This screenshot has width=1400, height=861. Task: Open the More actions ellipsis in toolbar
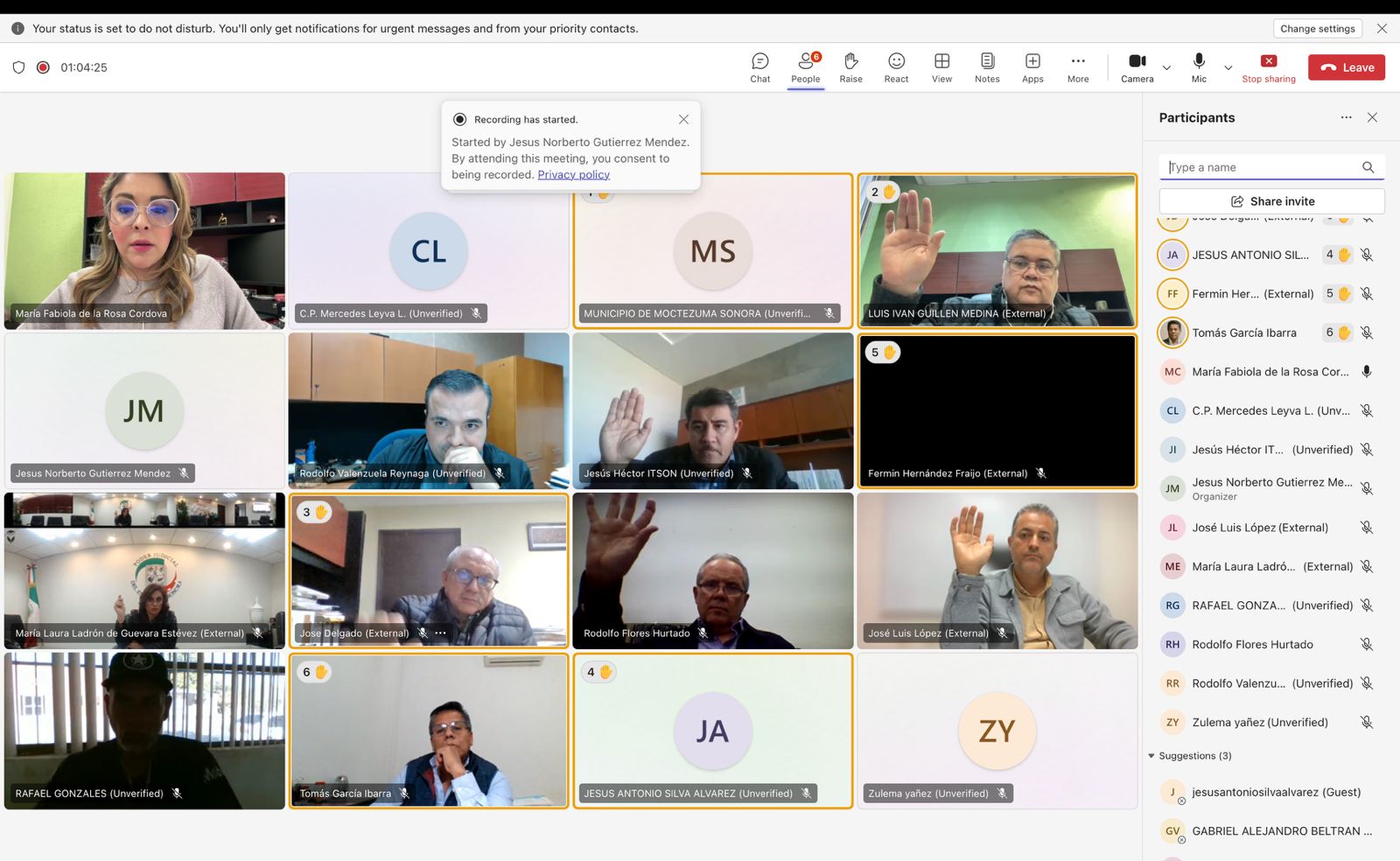point(1078,67)
